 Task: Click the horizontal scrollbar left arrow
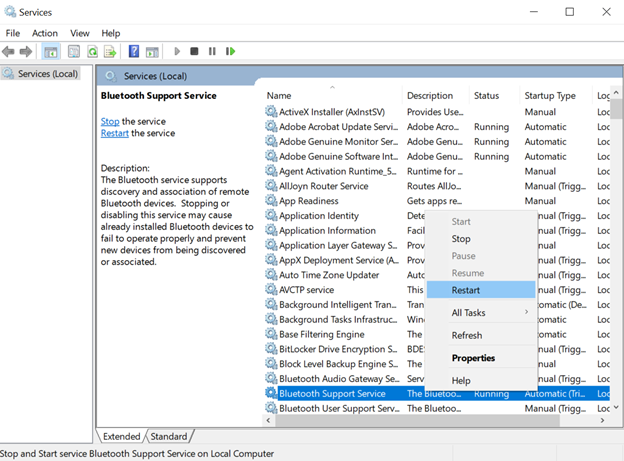click(268, 420)
